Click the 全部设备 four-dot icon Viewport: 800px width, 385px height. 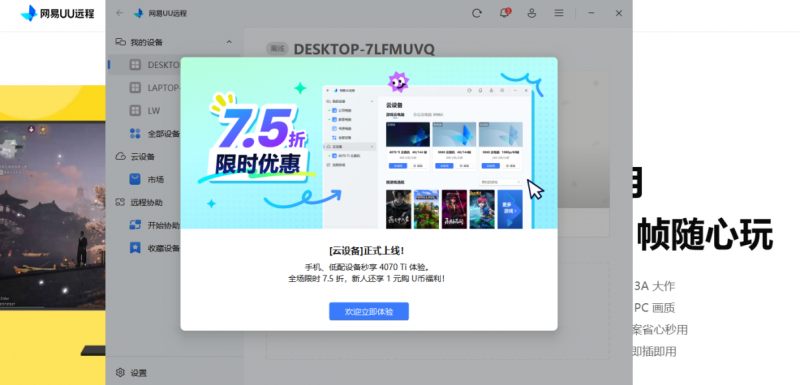click(135, 134)
